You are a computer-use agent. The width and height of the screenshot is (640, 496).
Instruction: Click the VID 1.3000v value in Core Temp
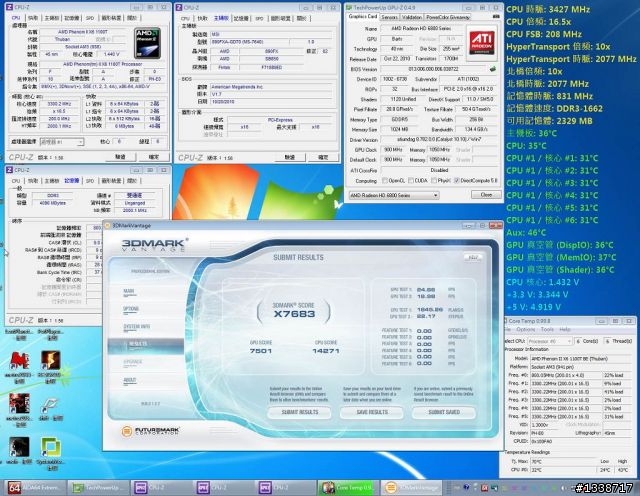[546, 425]
